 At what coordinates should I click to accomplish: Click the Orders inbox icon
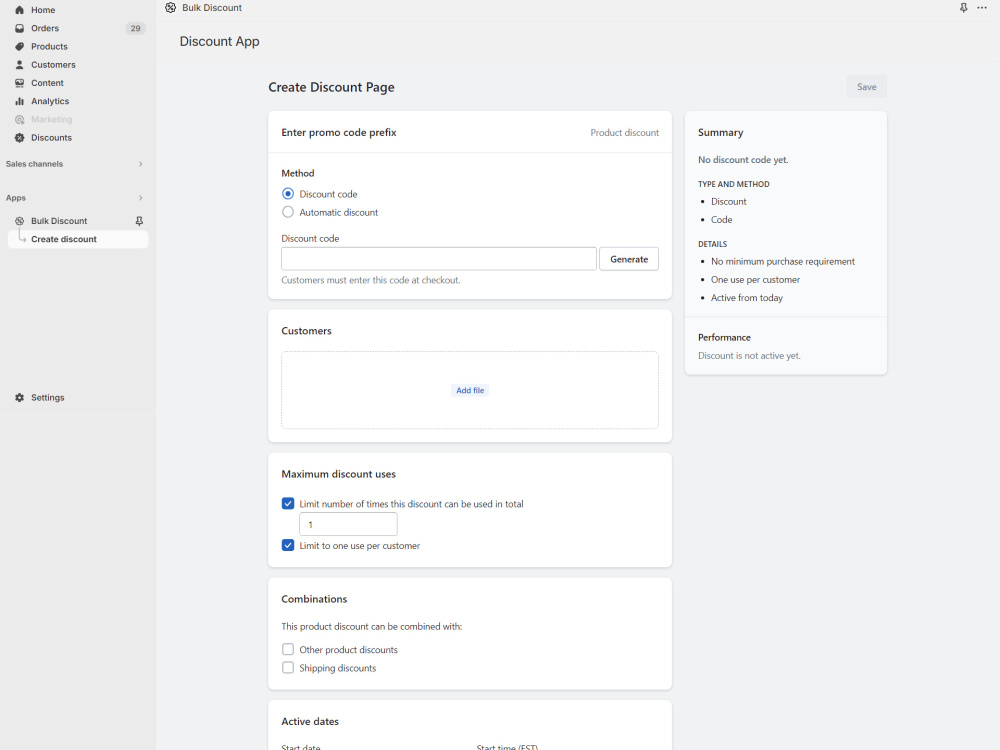tap(19, 28)
